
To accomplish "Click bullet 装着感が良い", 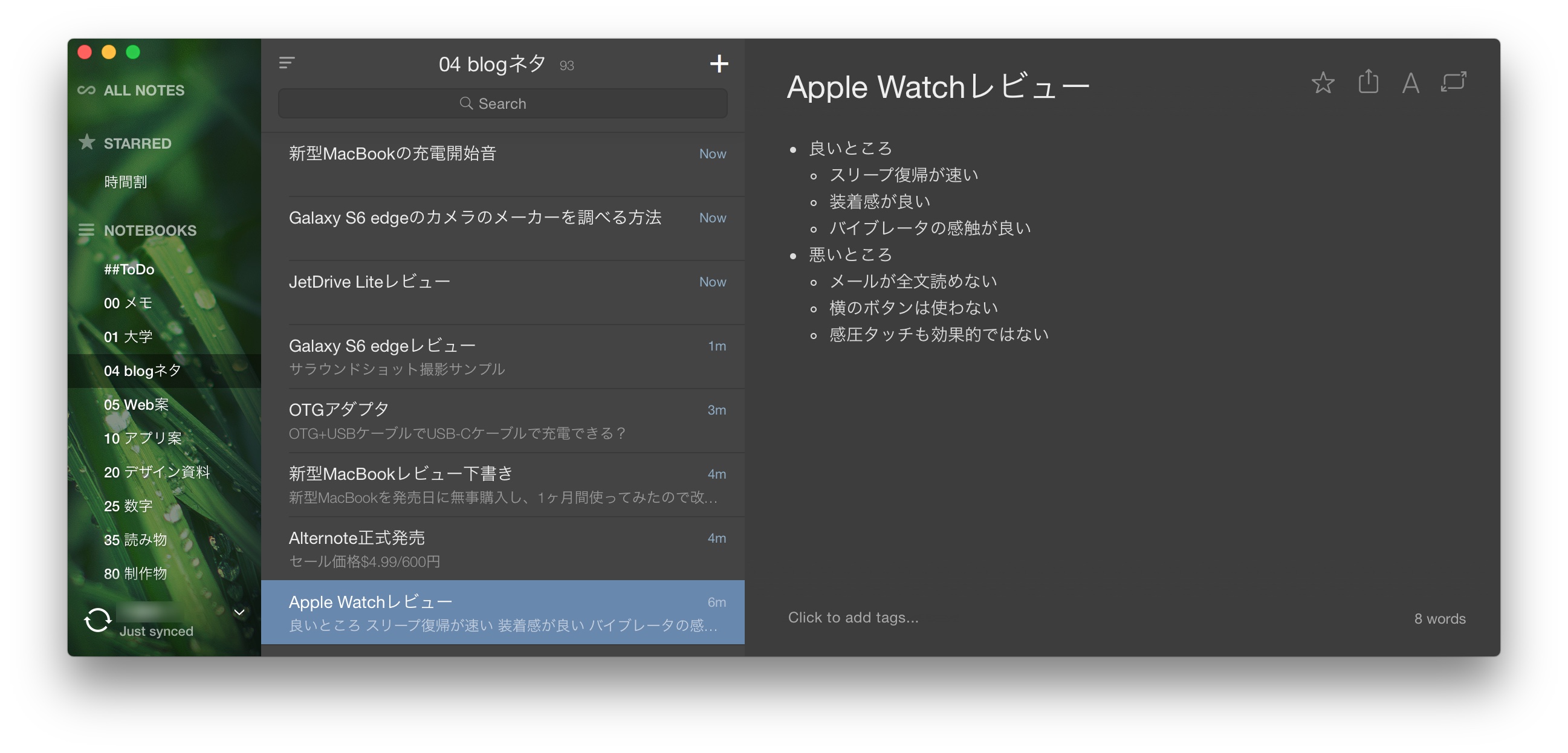I will (880, 201).
